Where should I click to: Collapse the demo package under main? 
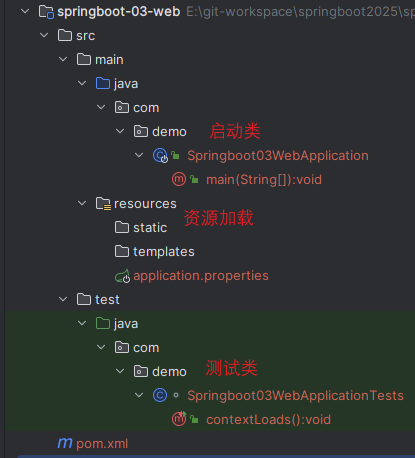pyautogui.click(x=120, y=131)
